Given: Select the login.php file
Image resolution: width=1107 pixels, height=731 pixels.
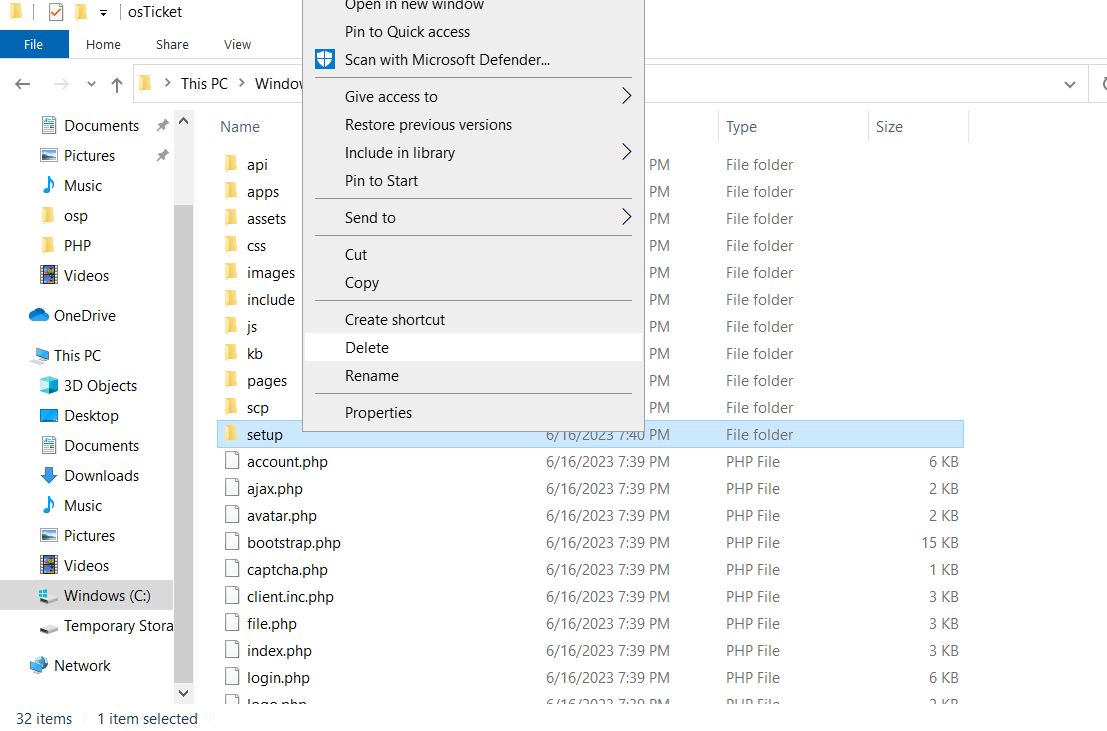Looking at the screenshot, I should 278,677.
